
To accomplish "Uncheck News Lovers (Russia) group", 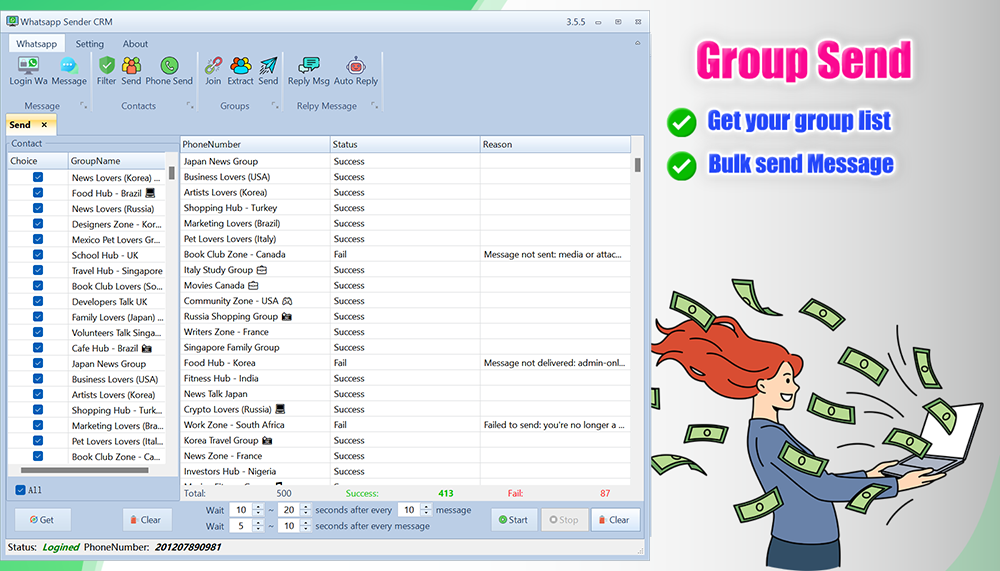I will tap(38, 208).
